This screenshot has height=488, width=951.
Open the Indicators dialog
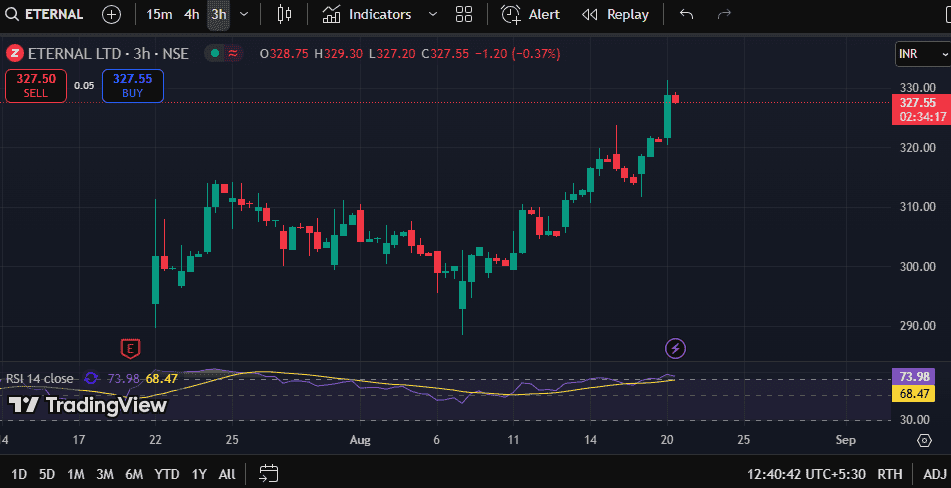coord(366,15)
